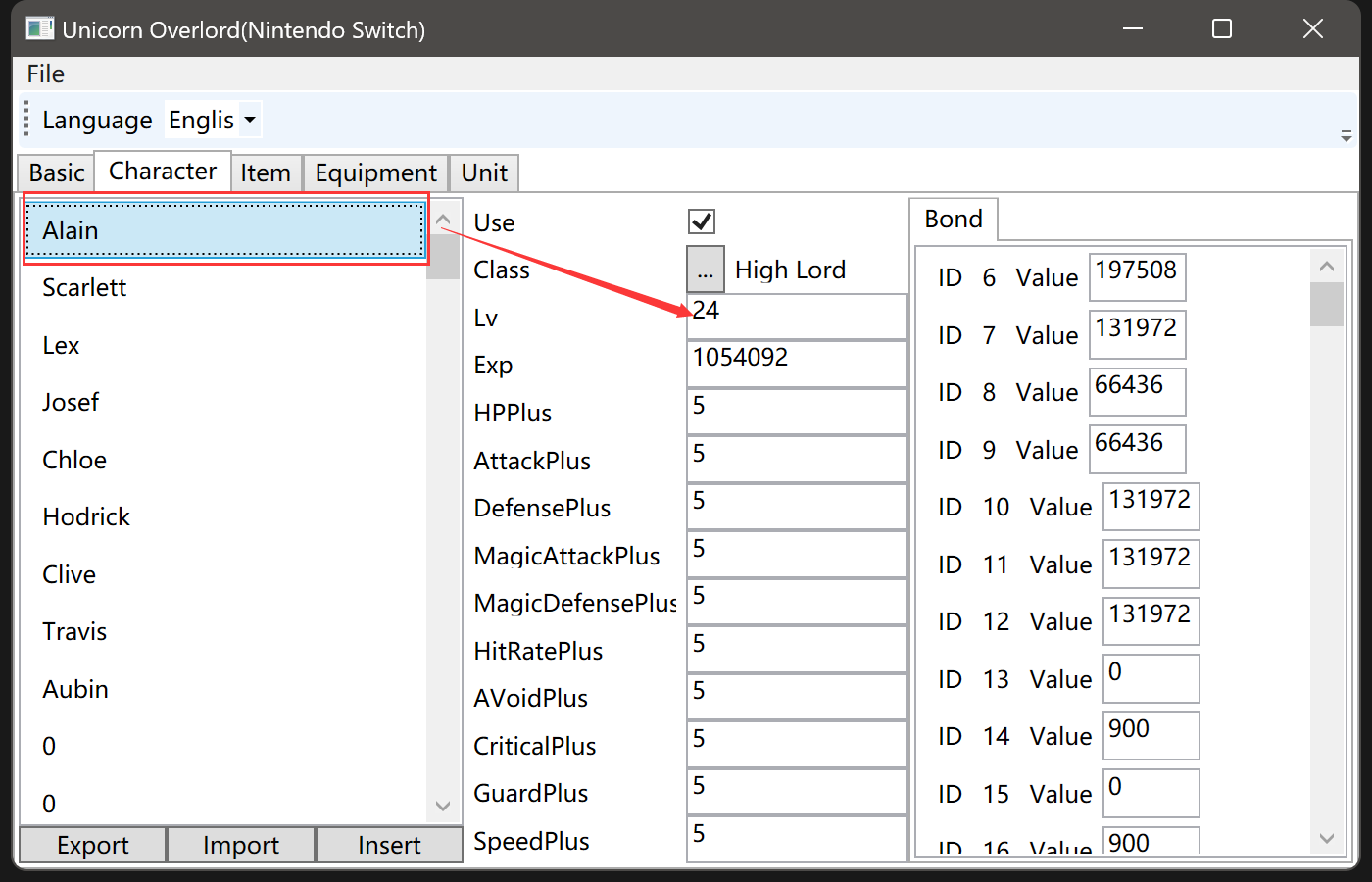1372x882 pixels.
Task: Select Alain in the character list
Action: click(225, 230)
